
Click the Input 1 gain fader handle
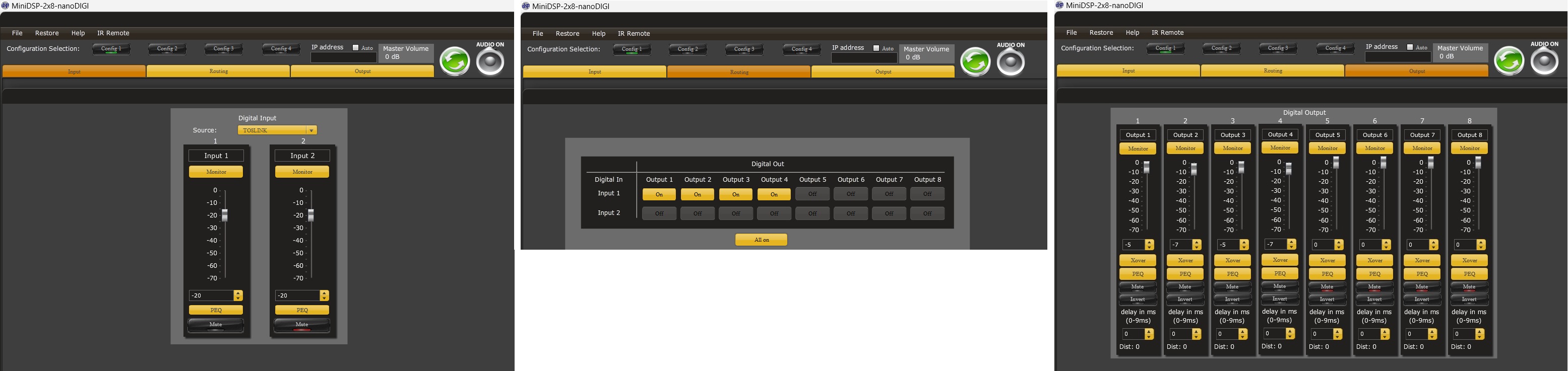[x=225, y=215]
